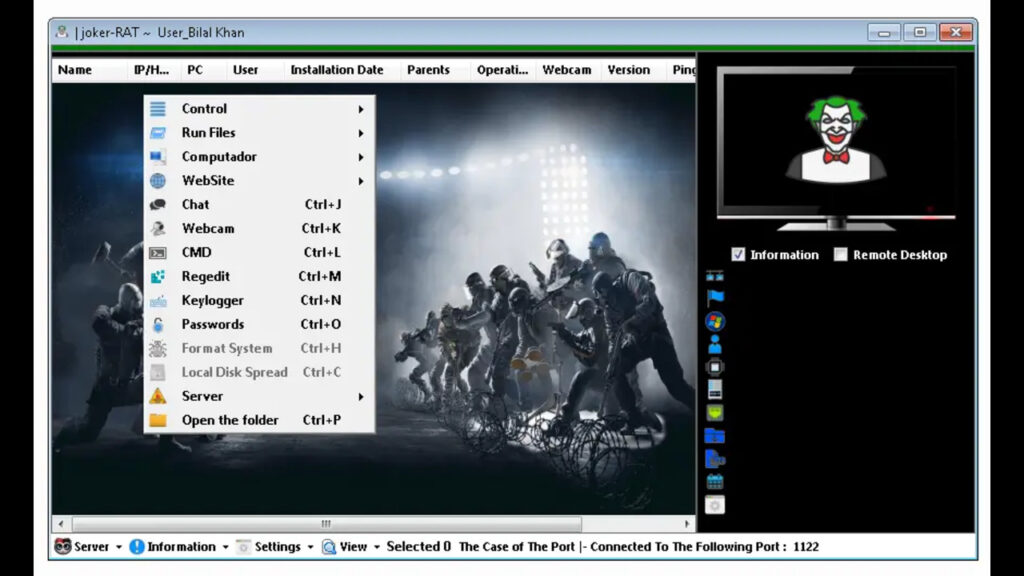This screenshot has height=576, width=1024.
Task: Select the blue user person icon
Action: point(715,344)
